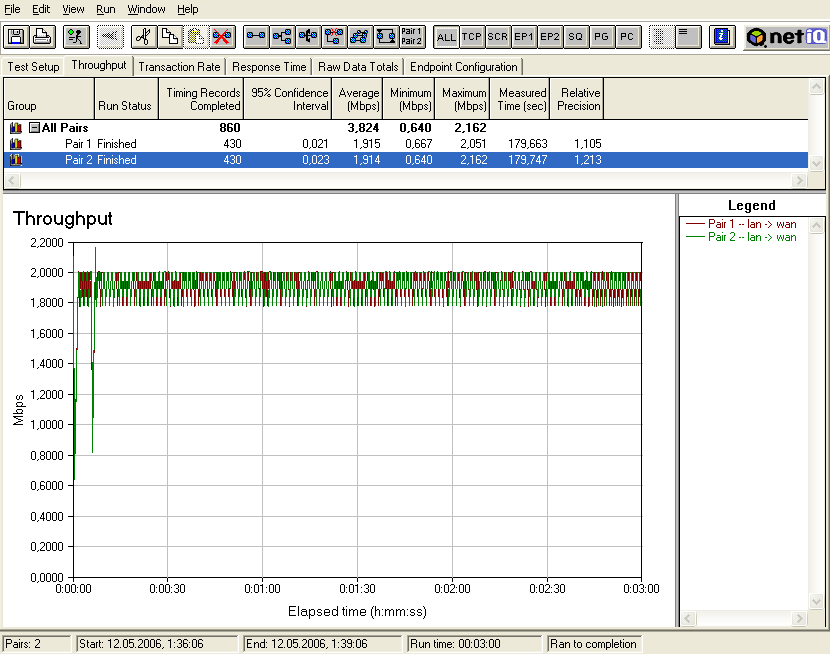Click results table scroll-right arrow
The width and height of the screenshot is (830, 654).
pos(799,181)
